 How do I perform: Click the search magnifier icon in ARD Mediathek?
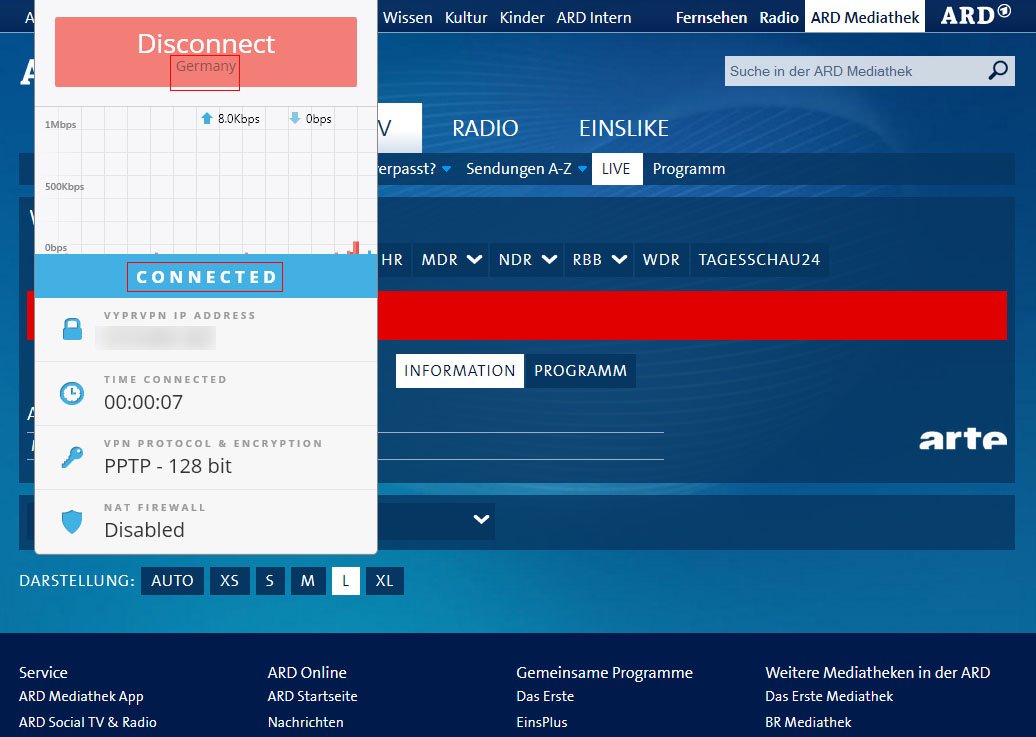click(998, 70)
